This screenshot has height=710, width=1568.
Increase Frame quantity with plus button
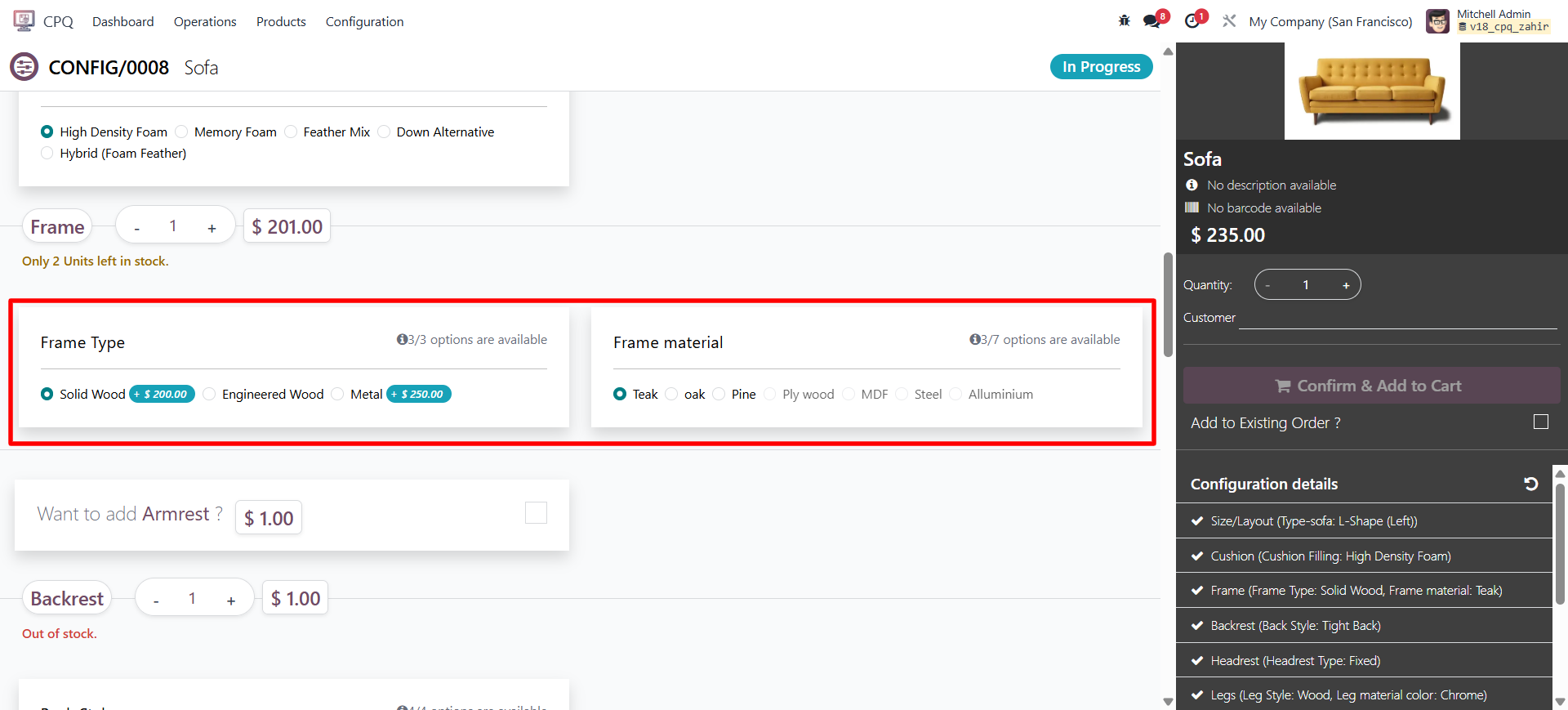click(212, 228)
